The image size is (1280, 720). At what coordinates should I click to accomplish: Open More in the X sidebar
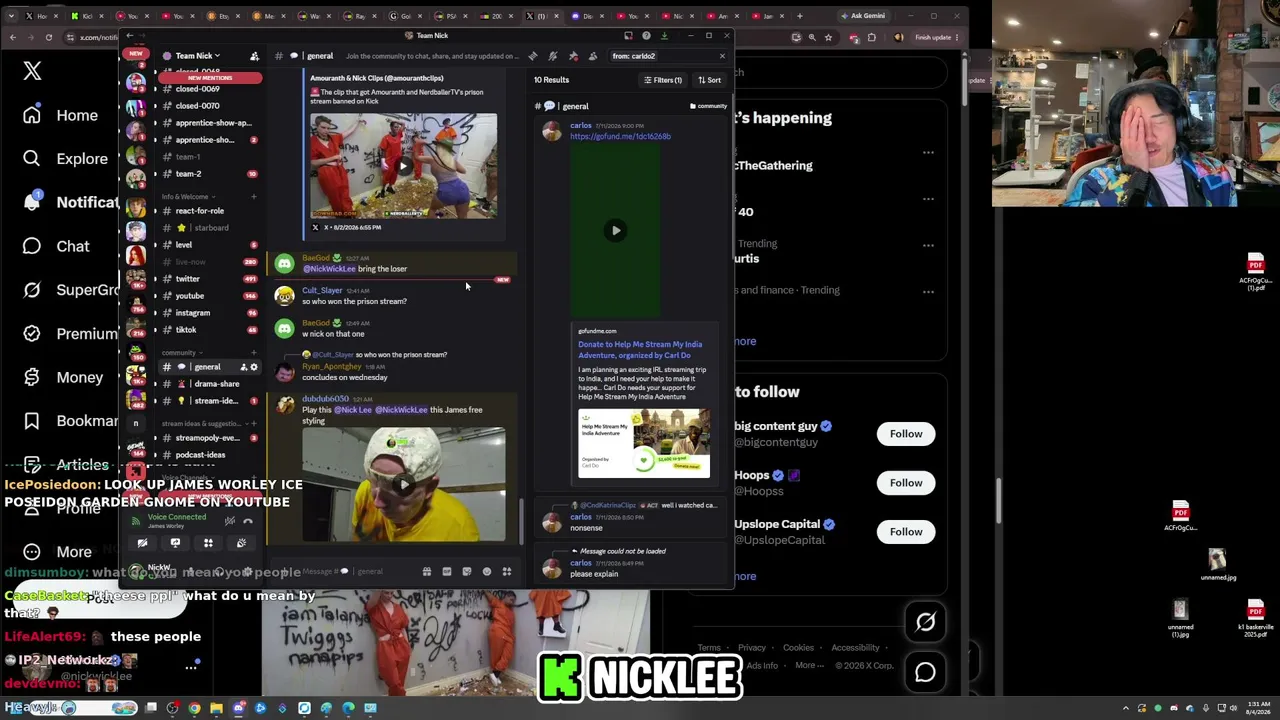pos(58,551)
